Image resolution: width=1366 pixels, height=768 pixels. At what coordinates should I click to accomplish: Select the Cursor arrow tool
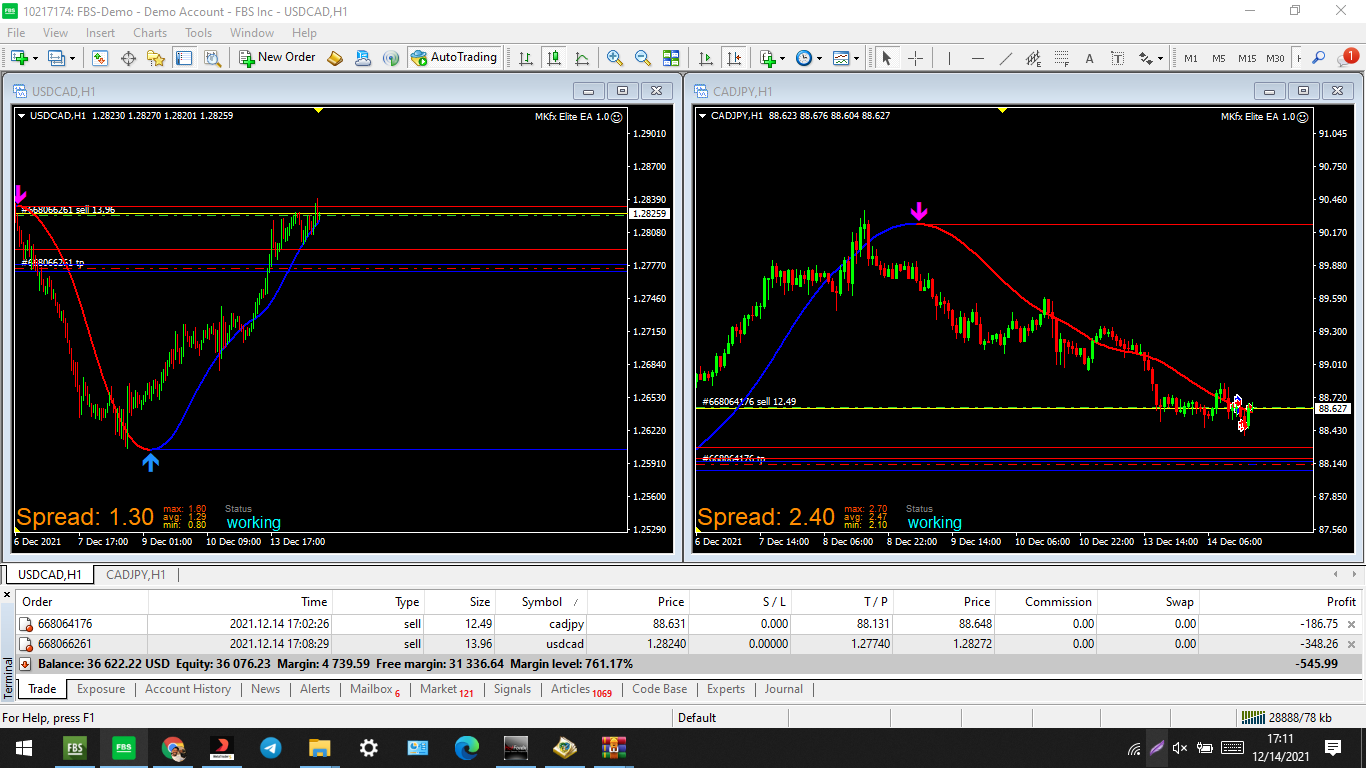pos(886,58)
